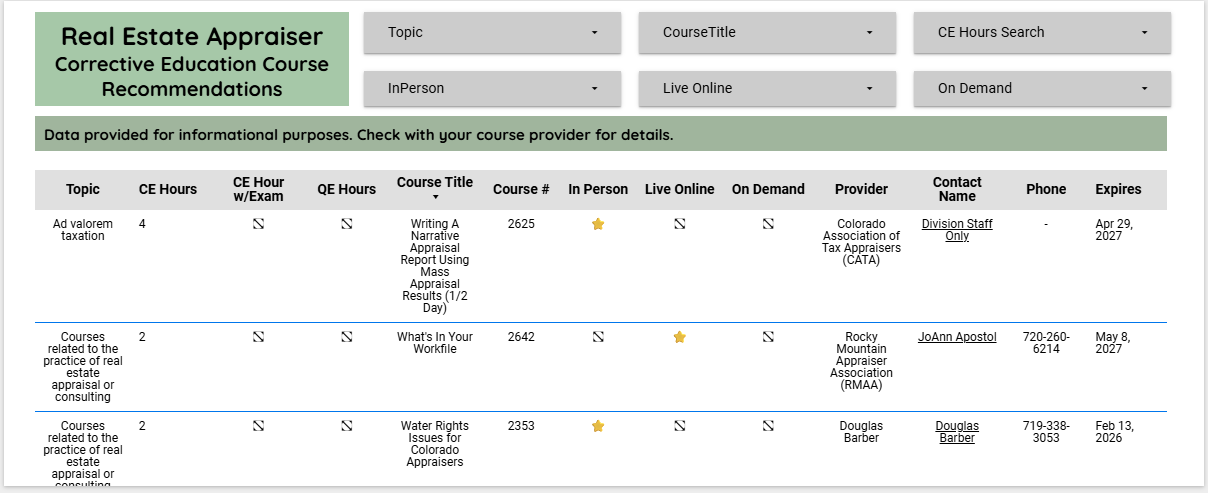Expand the CourseTitle filter dropdown

click(767, 33)
